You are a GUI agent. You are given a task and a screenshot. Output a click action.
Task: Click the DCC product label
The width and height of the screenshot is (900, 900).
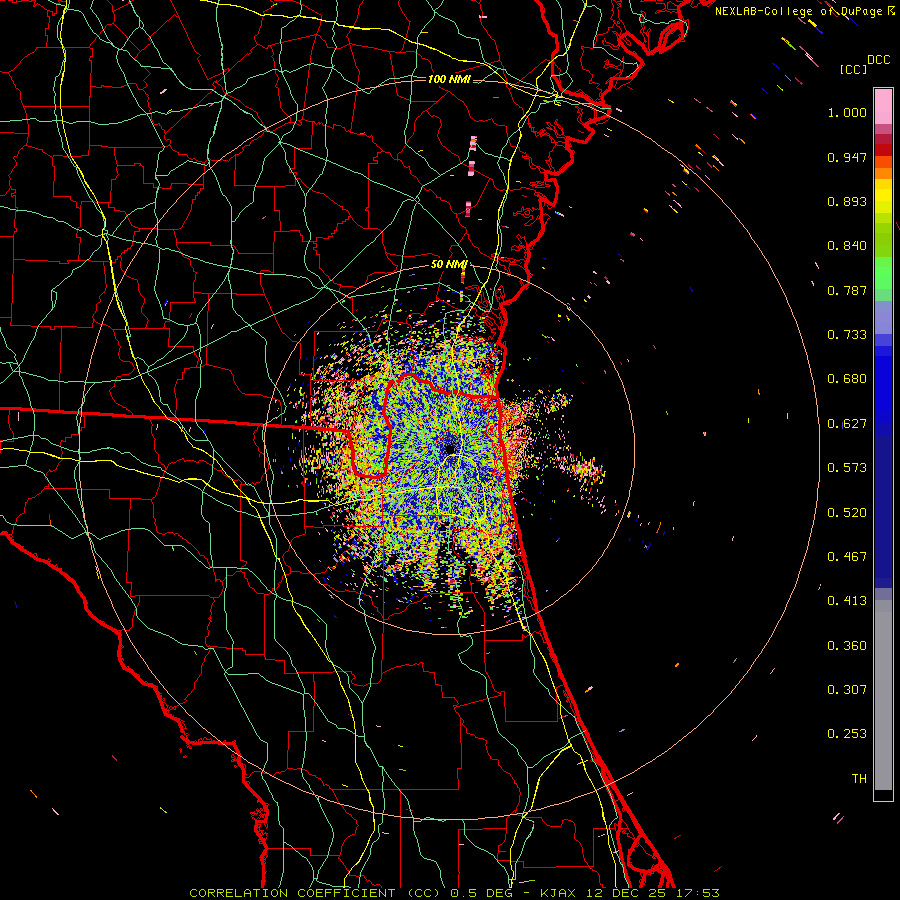pos(878,60)
